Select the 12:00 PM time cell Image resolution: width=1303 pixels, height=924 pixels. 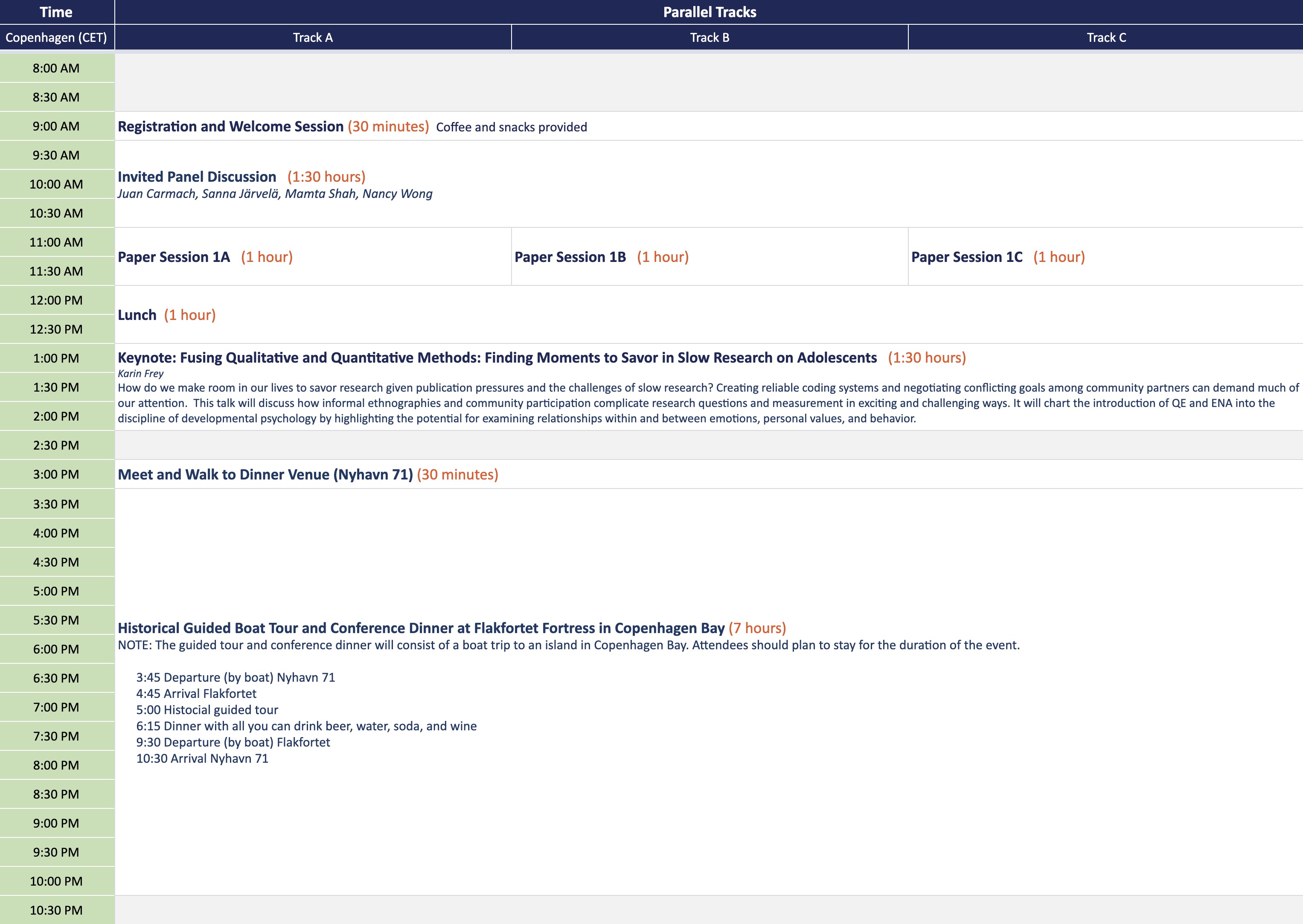click(x=56, y=300)
